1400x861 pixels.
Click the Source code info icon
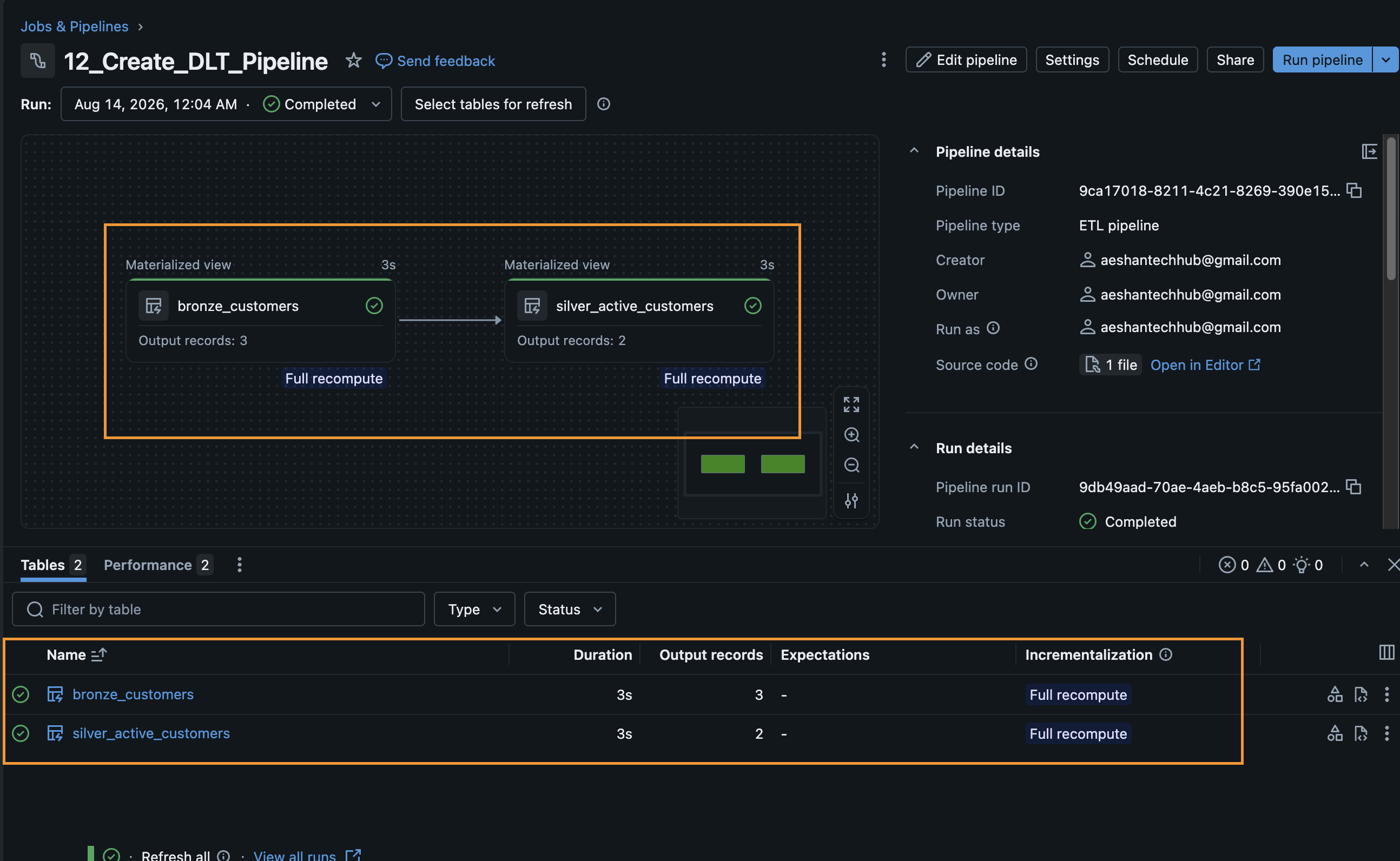pos(1031,363)
